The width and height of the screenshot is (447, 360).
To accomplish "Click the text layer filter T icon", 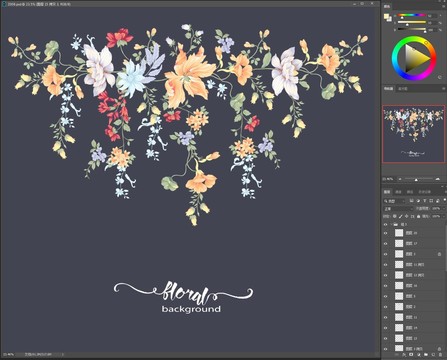I will (x=425, y=201).
